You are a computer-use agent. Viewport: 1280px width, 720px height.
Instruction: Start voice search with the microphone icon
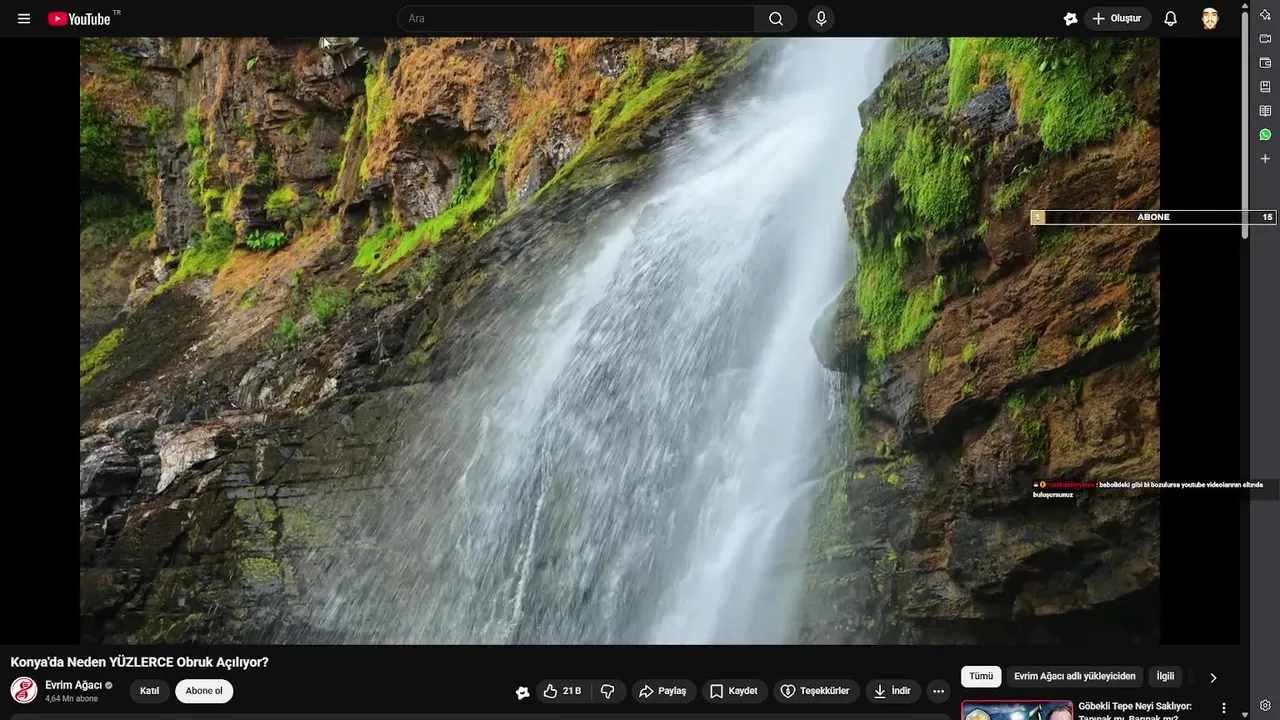[x=821, y=19]
